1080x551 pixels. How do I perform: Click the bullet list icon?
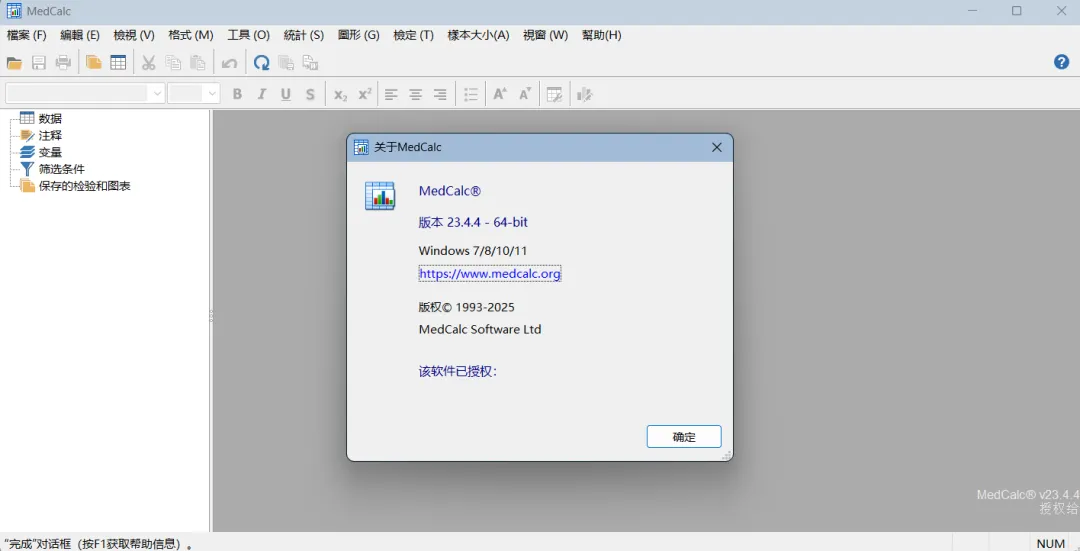pos(471,94)
